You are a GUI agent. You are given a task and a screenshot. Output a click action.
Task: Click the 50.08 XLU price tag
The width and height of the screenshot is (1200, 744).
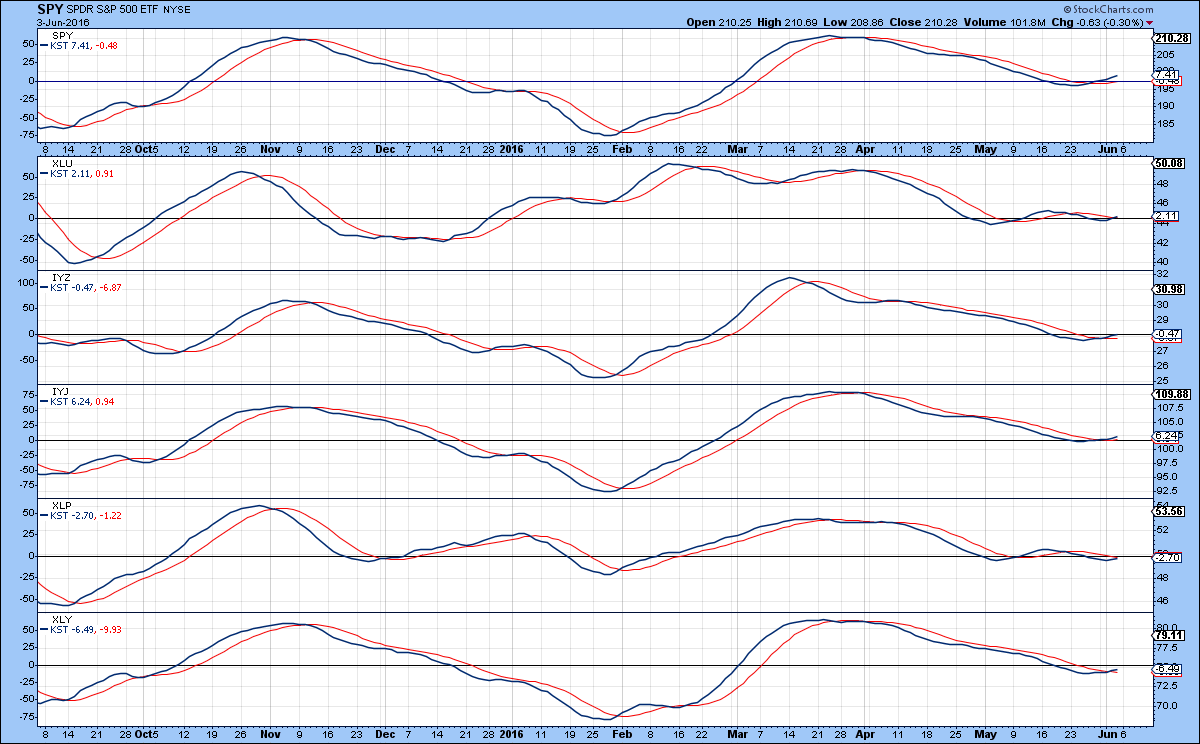(x=1169, y=162)
